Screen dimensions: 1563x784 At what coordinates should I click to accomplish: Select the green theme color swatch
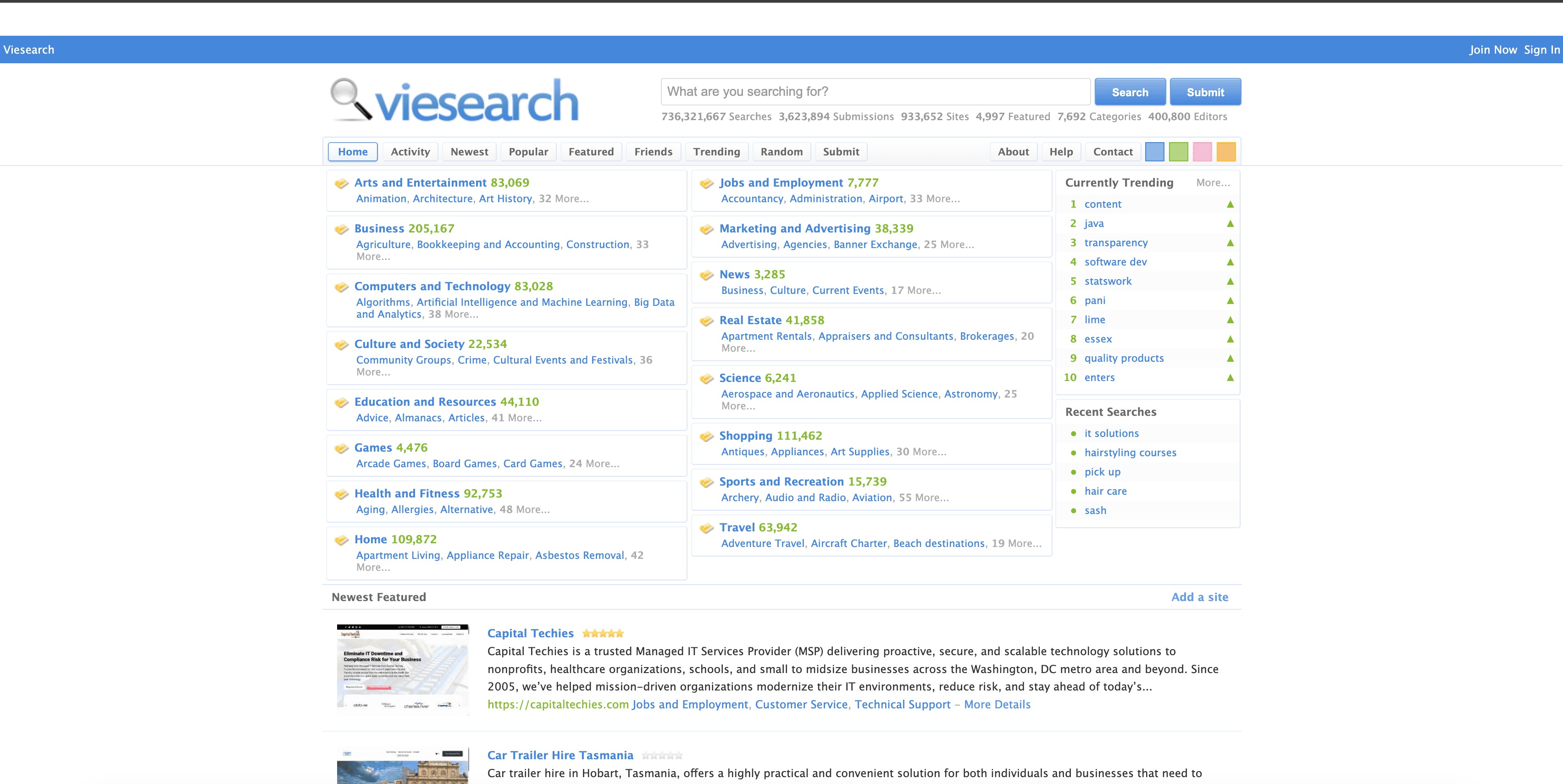point(1178,152)
